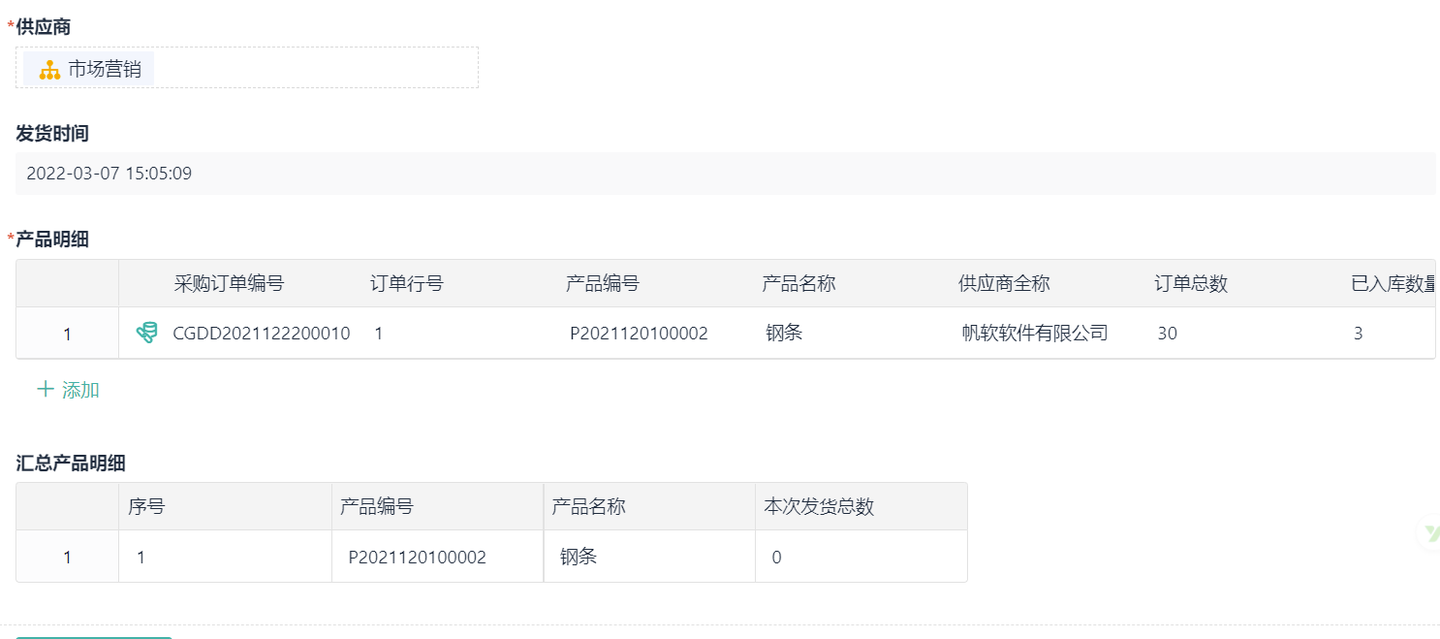The height and width of the screenshot is (639, 1440).
Task: Click row 1 in 汇总产品明细 table
Action: [x=66, y=556]
